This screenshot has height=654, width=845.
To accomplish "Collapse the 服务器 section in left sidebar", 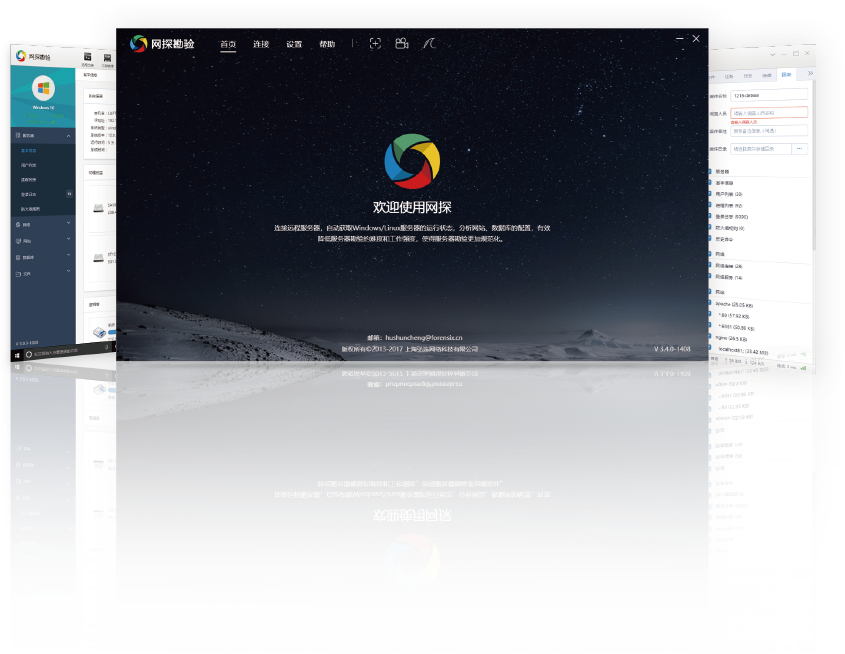I will (x=68, y=136).
